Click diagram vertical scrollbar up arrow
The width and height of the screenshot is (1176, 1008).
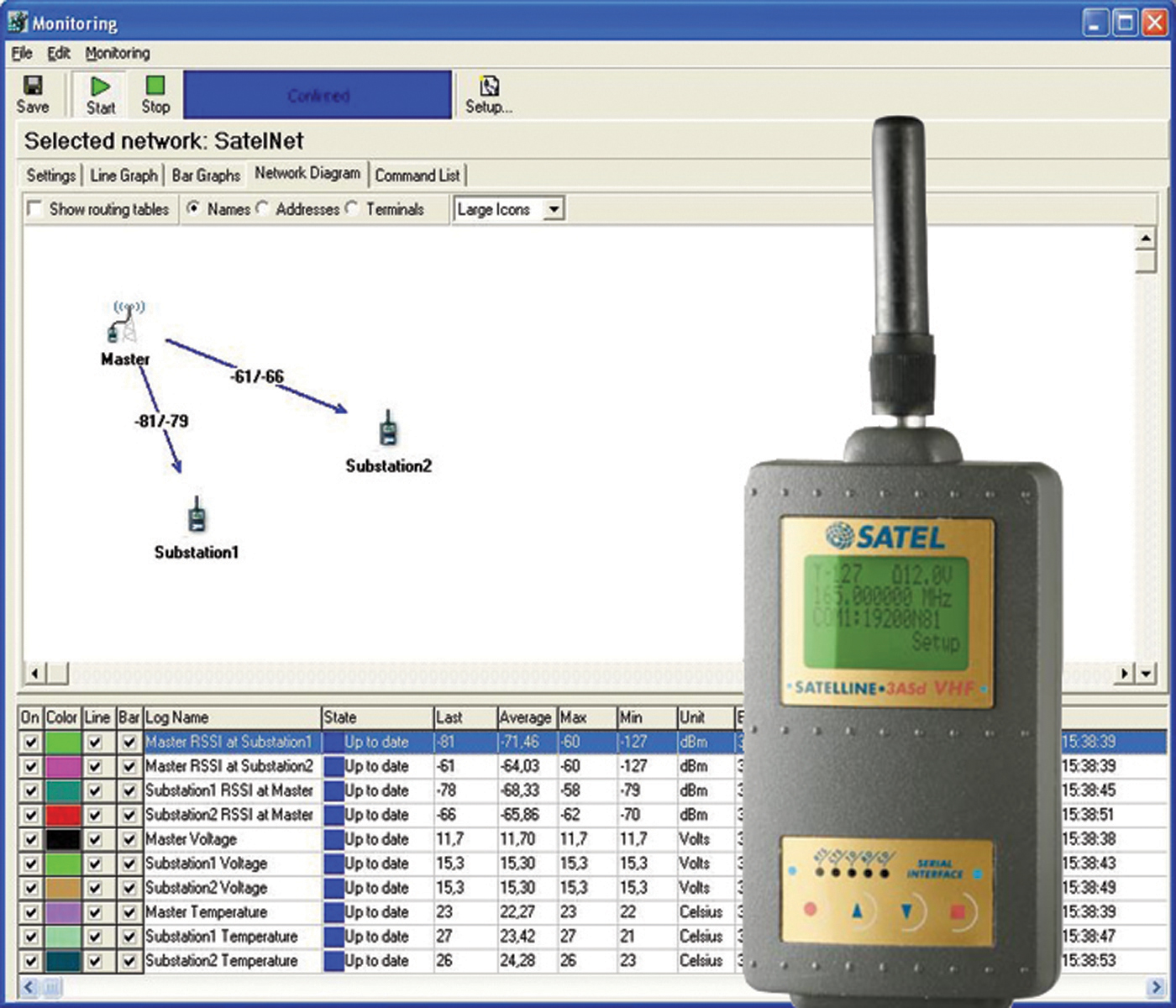point(1146,239)
